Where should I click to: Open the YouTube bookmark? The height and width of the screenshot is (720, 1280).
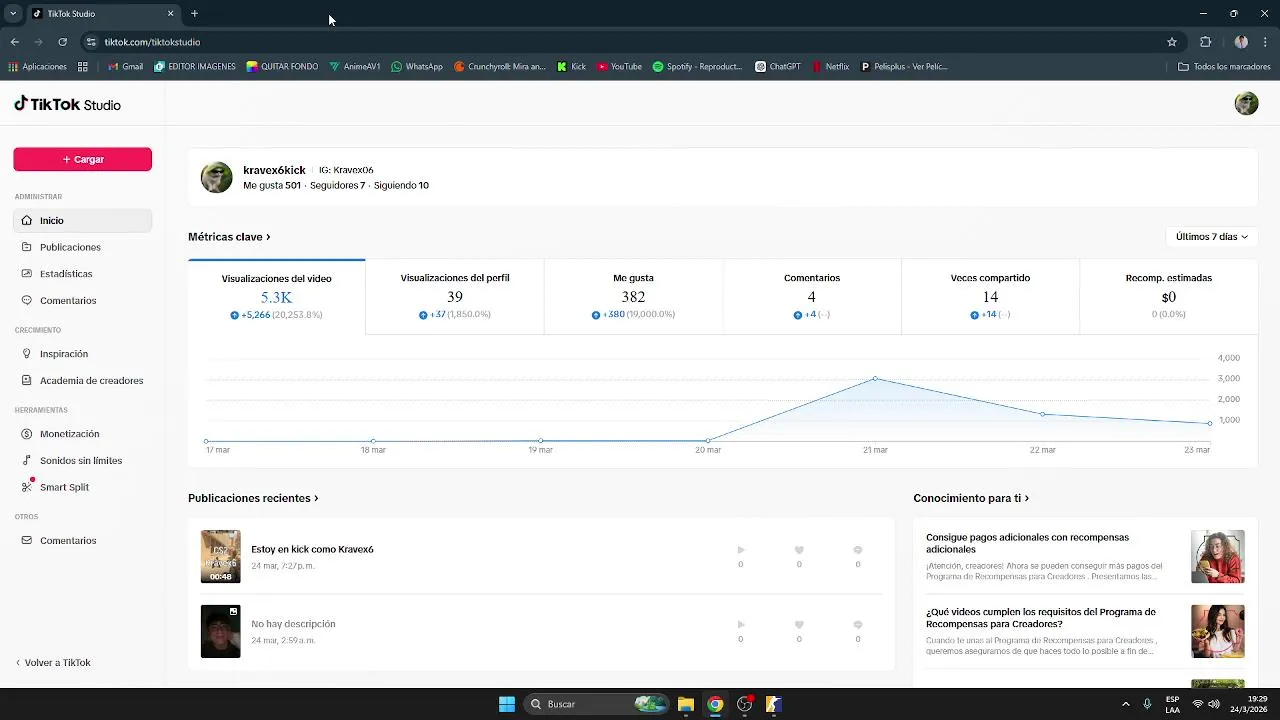pos(619,67)
